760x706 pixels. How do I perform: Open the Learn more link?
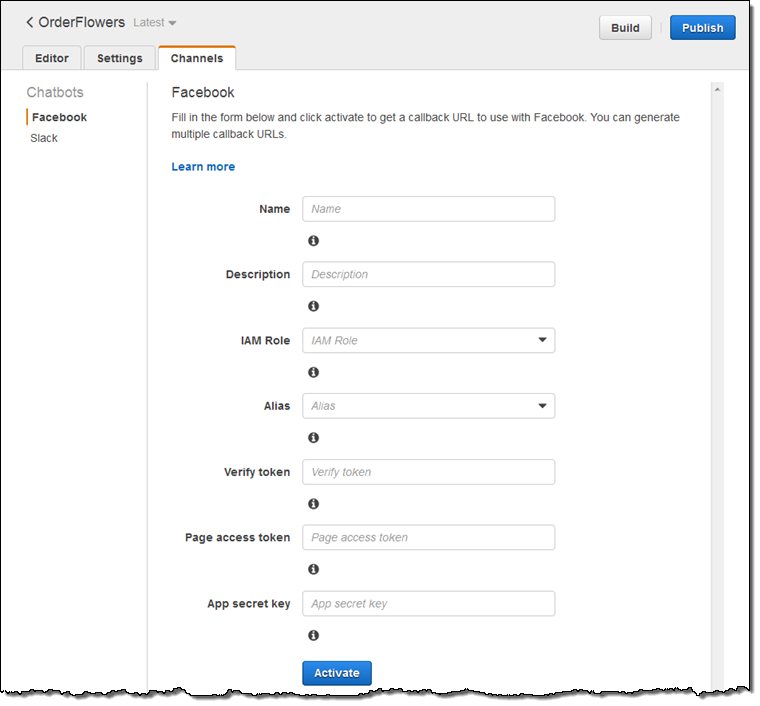pyautogui.click(x=203, y=167)
